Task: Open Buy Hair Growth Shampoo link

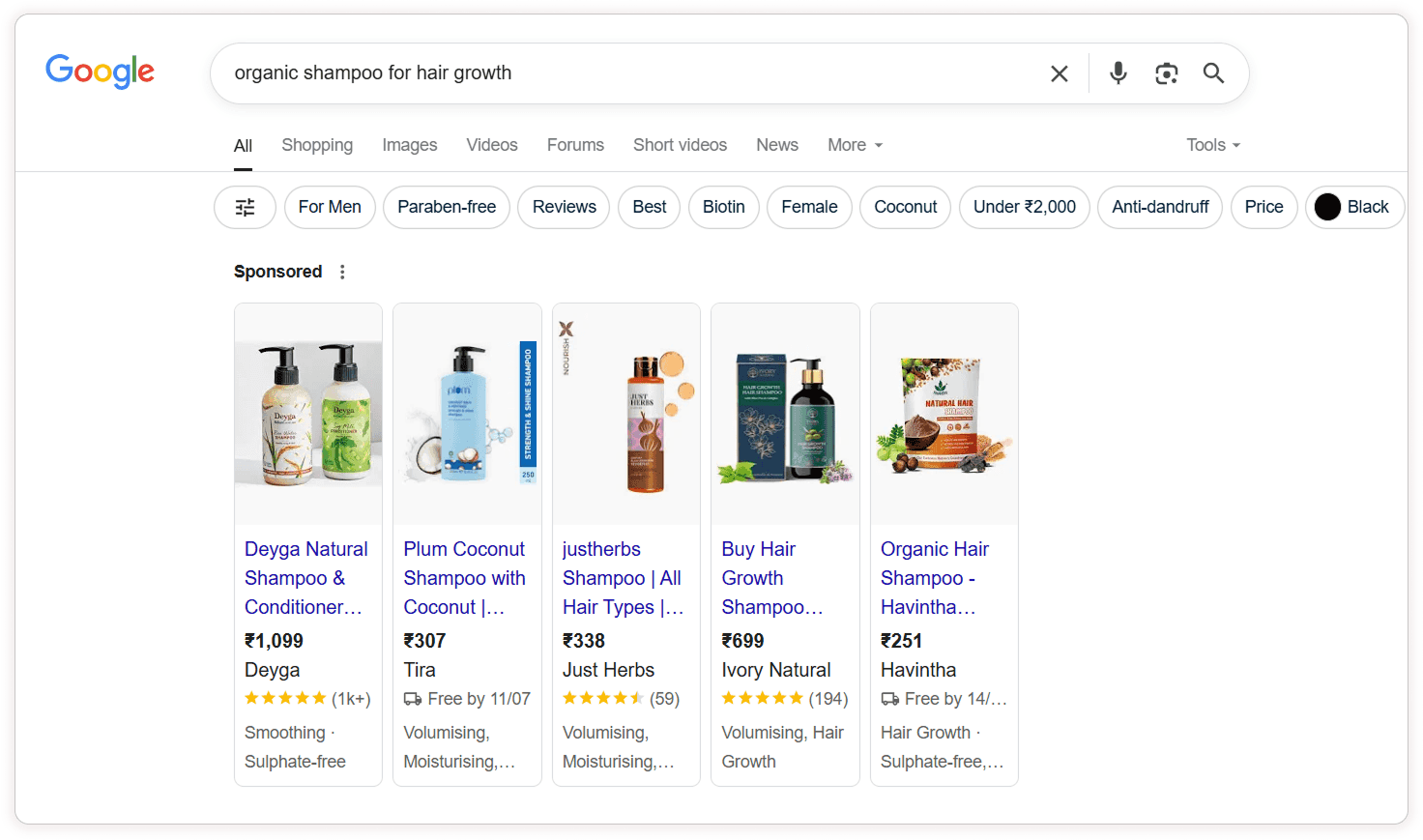Action: click(x=772, y=578)
